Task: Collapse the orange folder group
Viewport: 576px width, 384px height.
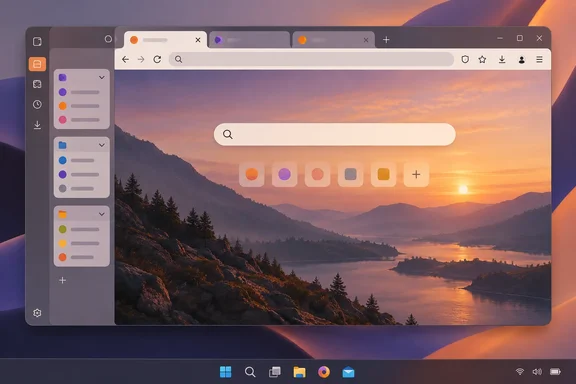Action: click(102, 214)
